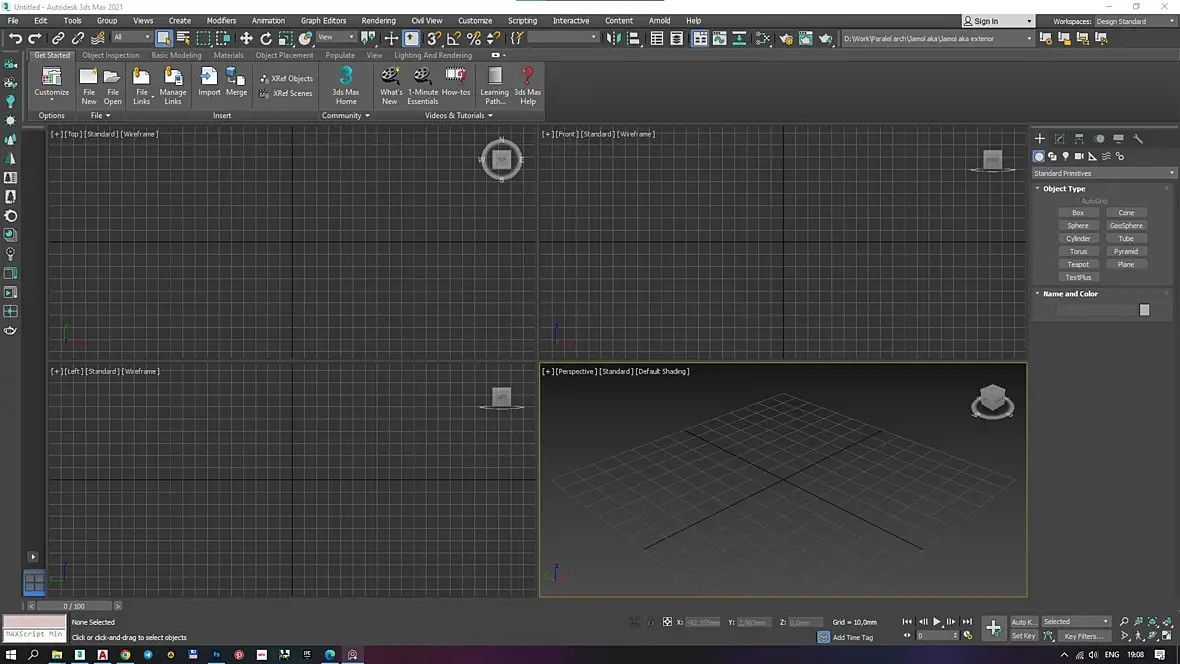The width and height of the screenshot is (1180, 664).
Task: Open the Modify panel tab icon
Action: 1060,139
